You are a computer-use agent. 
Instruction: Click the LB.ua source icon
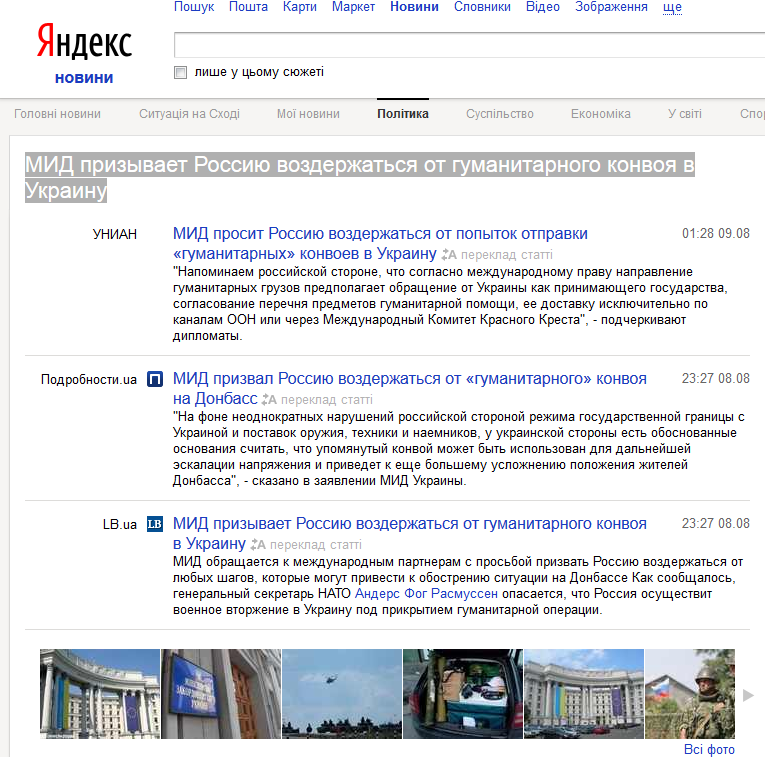coord(155,524)
